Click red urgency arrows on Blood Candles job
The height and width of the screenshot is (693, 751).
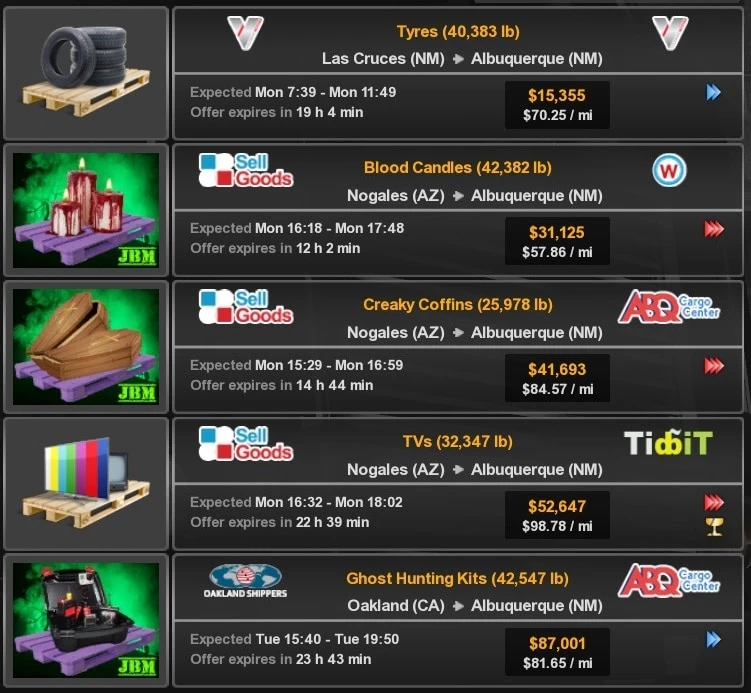coord(714,229)
